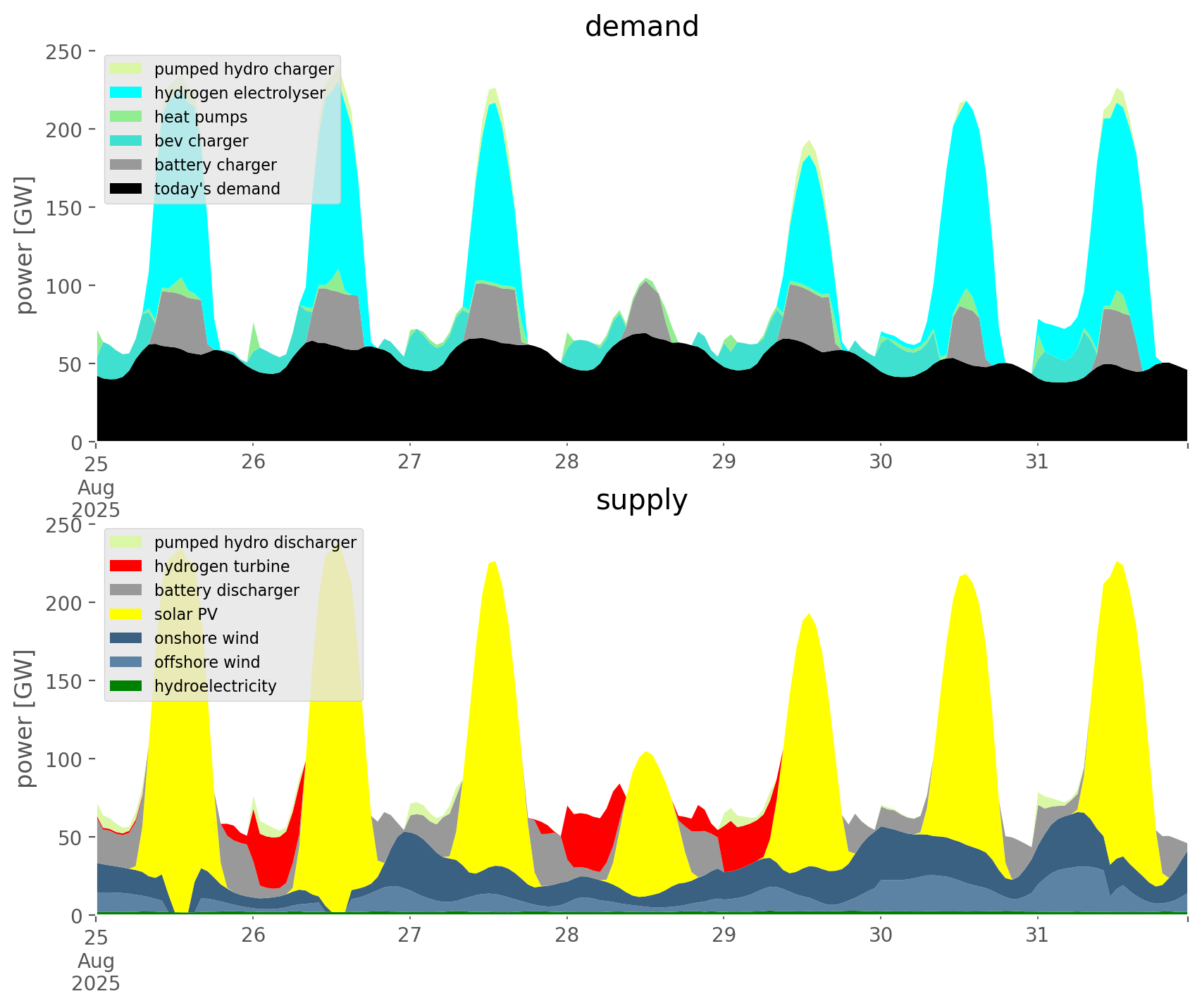Screen dimensions: 1202x1008
Task: Select the onshore wind legend label
Action: [x=206, y=638]
